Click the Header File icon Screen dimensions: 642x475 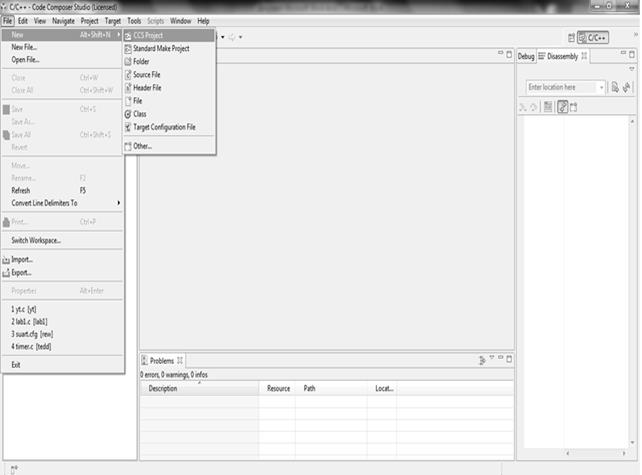[128, 88]
